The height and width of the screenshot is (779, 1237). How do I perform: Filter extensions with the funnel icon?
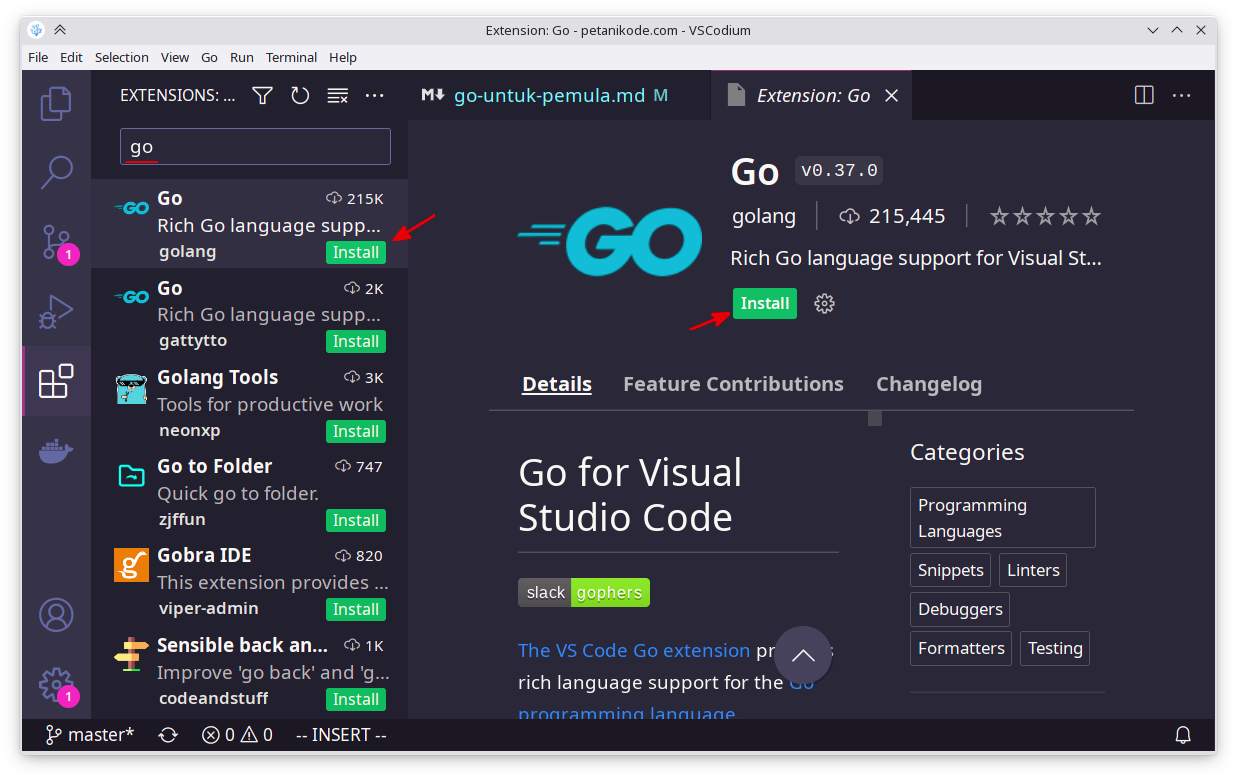(x=262, y=96)
